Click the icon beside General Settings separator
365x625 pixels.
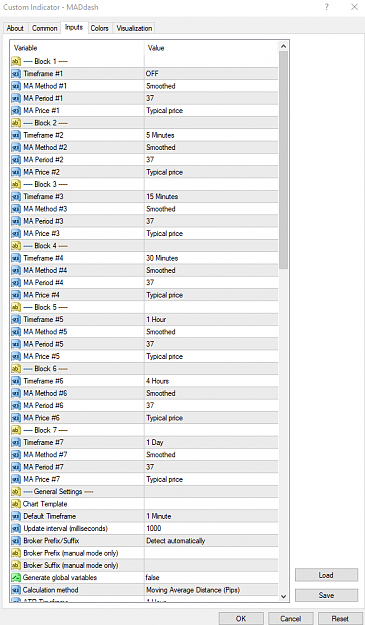click(16, 491)
